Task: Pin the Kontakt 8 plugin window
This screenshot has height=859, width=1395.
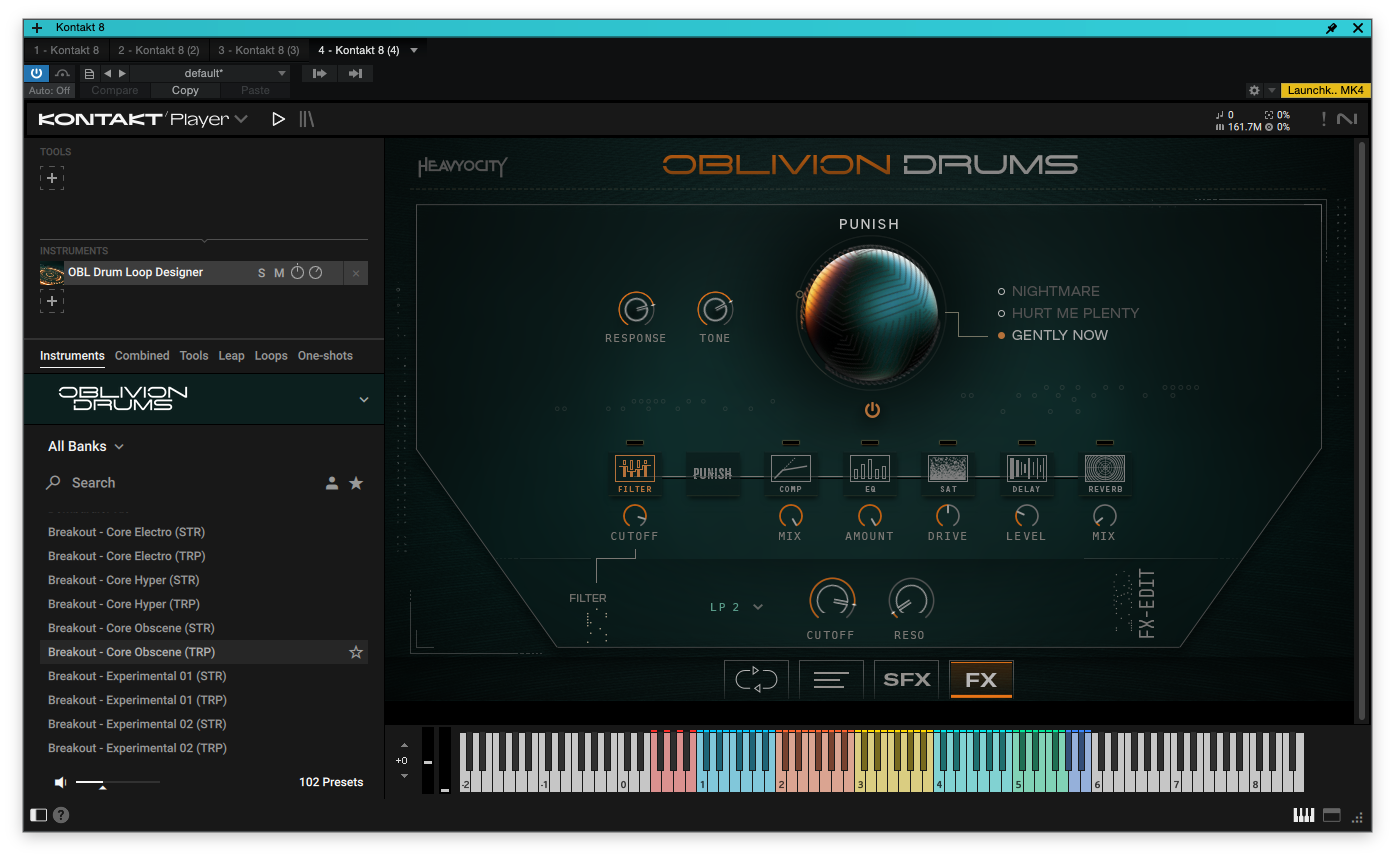Action: [1332, 28]
